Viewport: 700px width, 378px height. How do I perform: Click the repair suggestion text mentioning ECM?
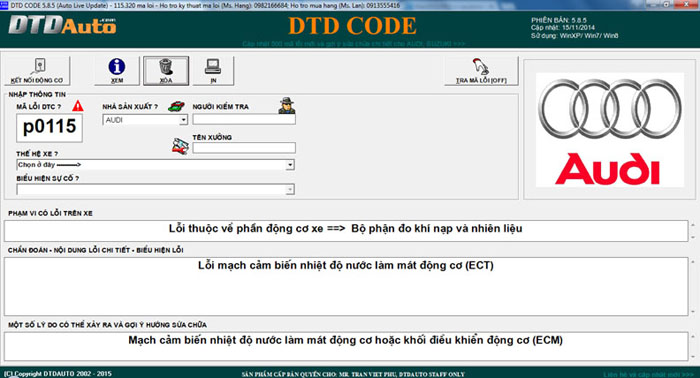(346, 340)
